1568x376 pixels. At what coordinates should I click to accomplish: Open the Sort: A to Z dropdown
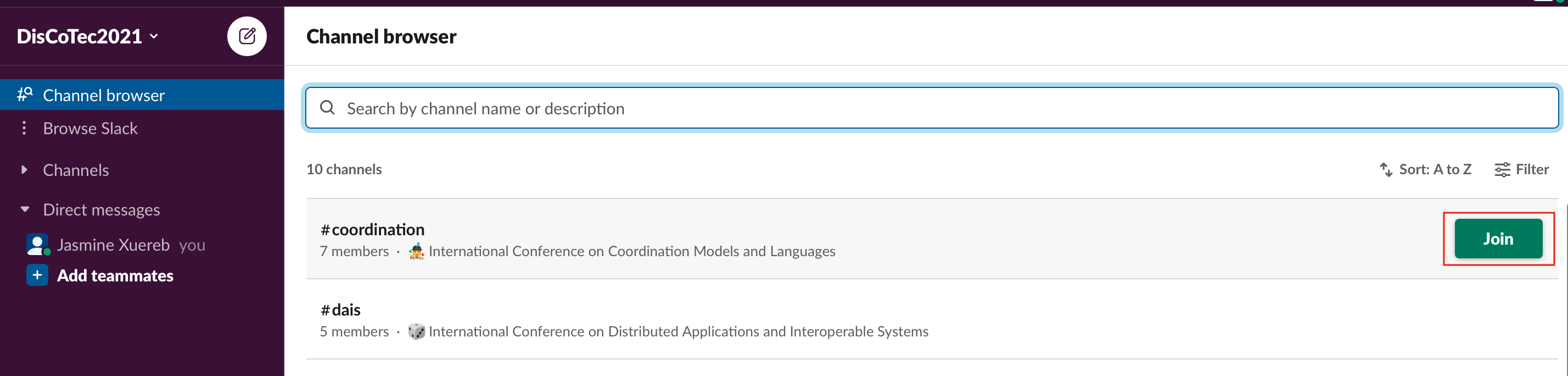coord(1425,169)
